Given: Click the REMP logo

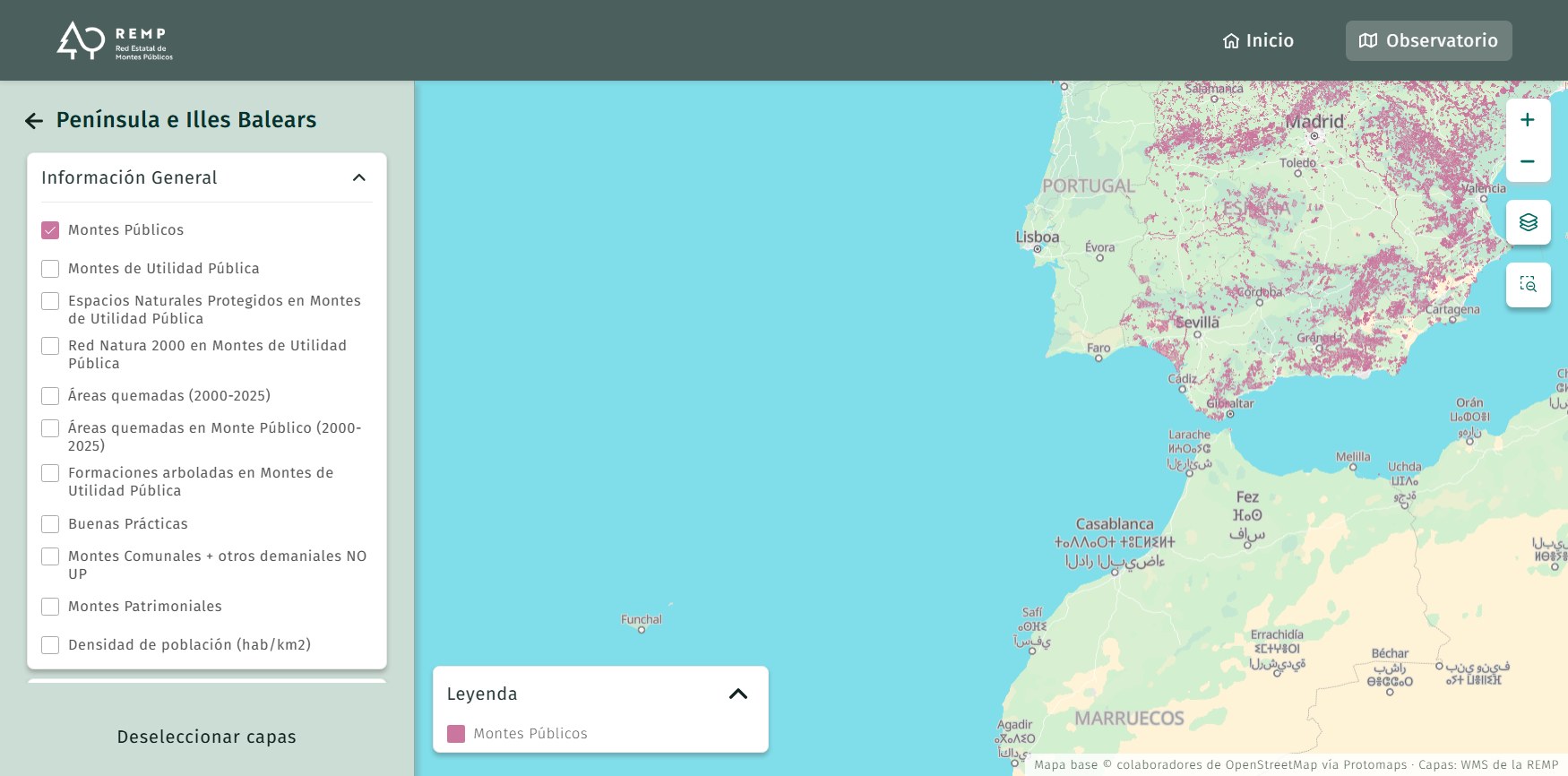Looking at the screenshot, I should tap(115, 41).
